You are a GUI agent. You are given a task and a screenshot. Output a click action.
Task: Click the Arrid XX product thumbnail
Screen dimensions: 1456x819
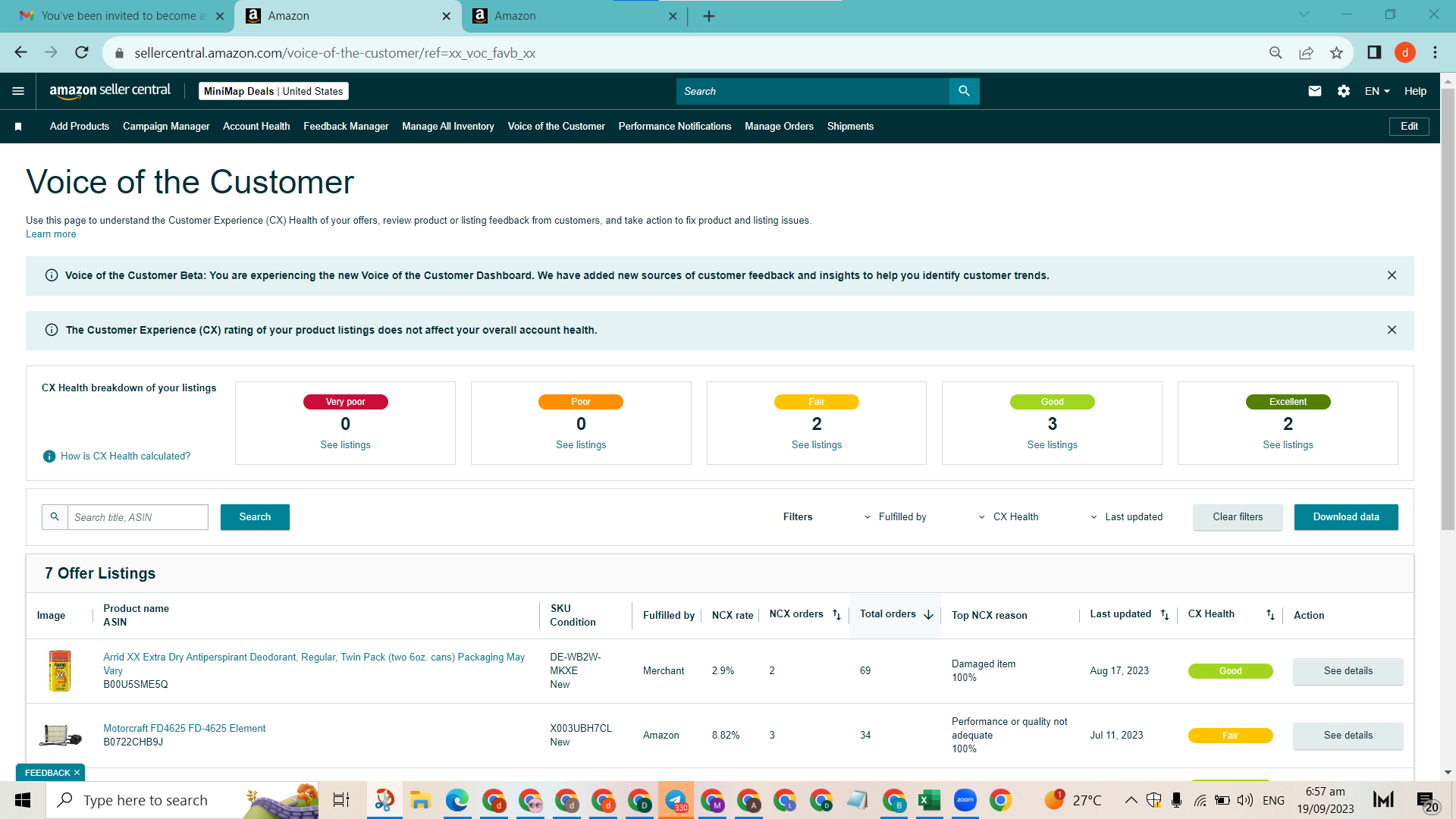(60, 670)
